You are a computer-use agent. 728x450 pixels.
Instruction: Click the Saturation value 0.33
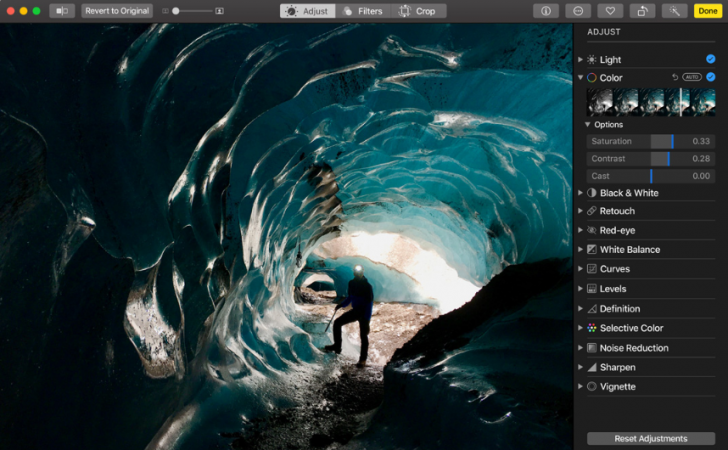pyautogui.click(x=701, y=141)
